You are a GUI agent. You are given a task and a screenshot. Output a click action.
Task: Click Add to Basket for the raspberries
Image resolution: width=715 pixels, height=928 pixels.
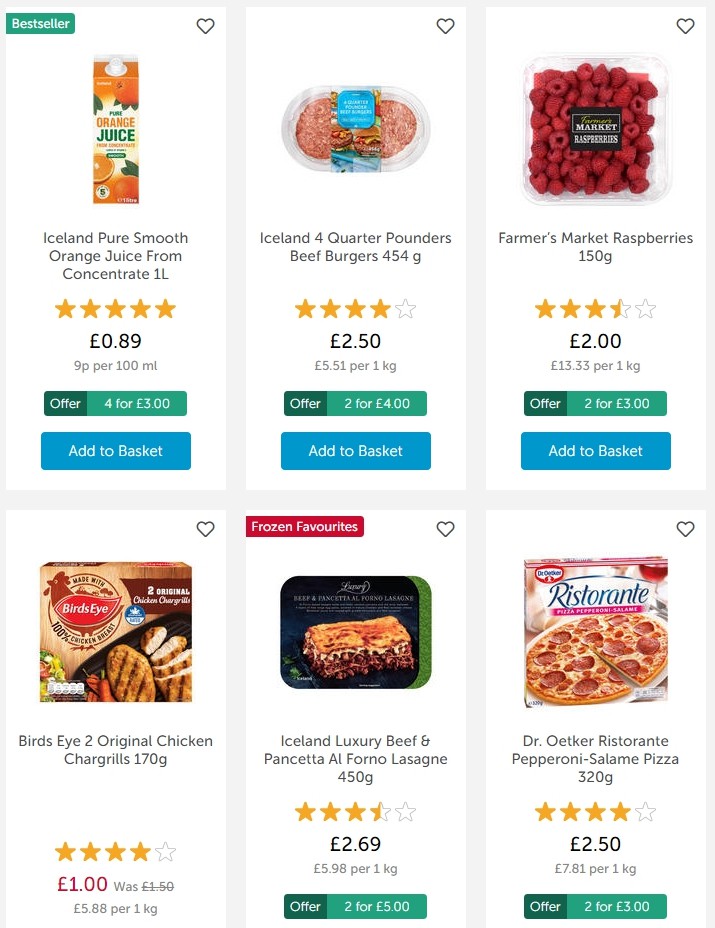coord(596,451)
